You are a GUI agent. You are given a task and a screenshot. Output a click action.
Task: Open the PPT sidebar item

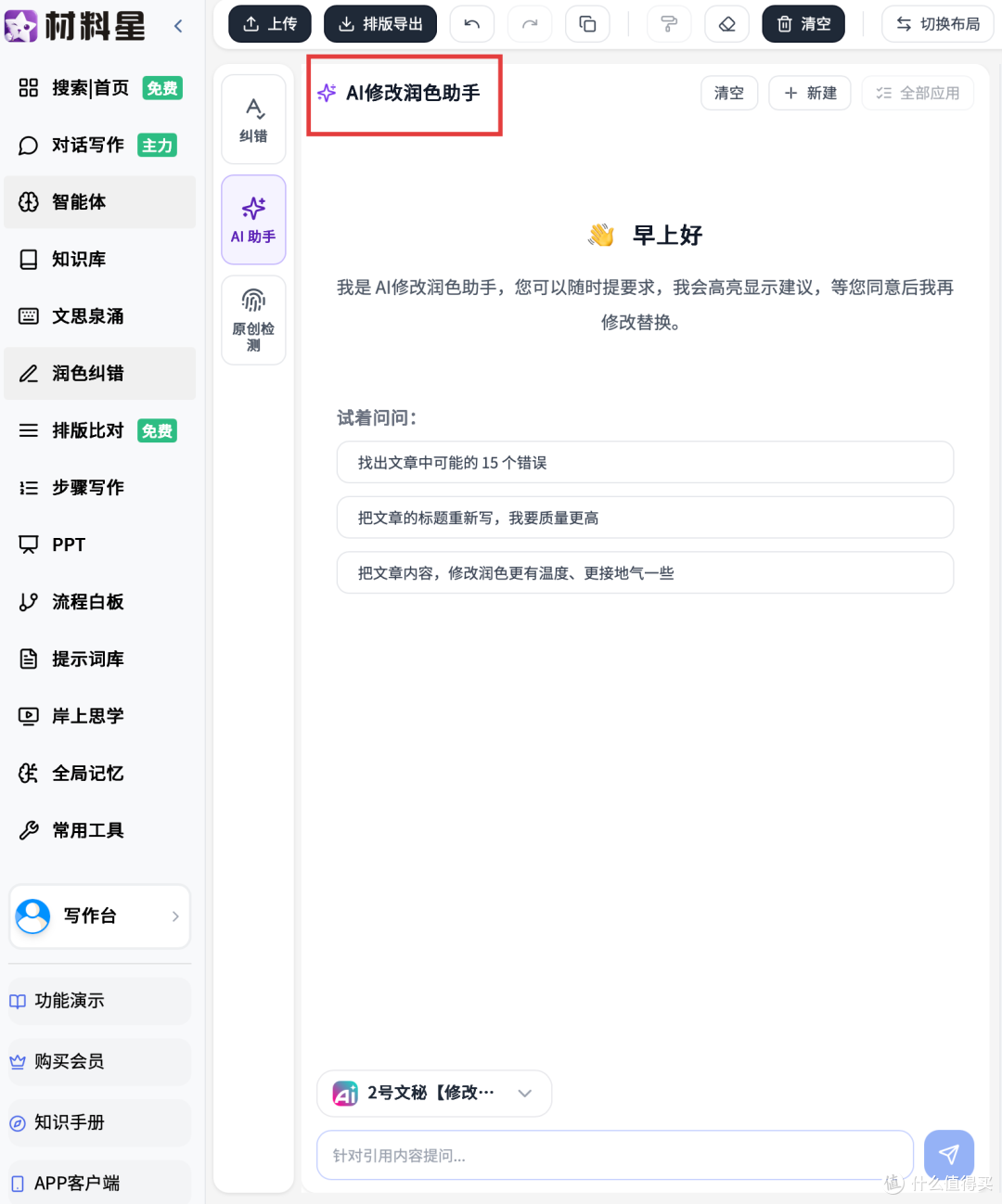[99, 544]
